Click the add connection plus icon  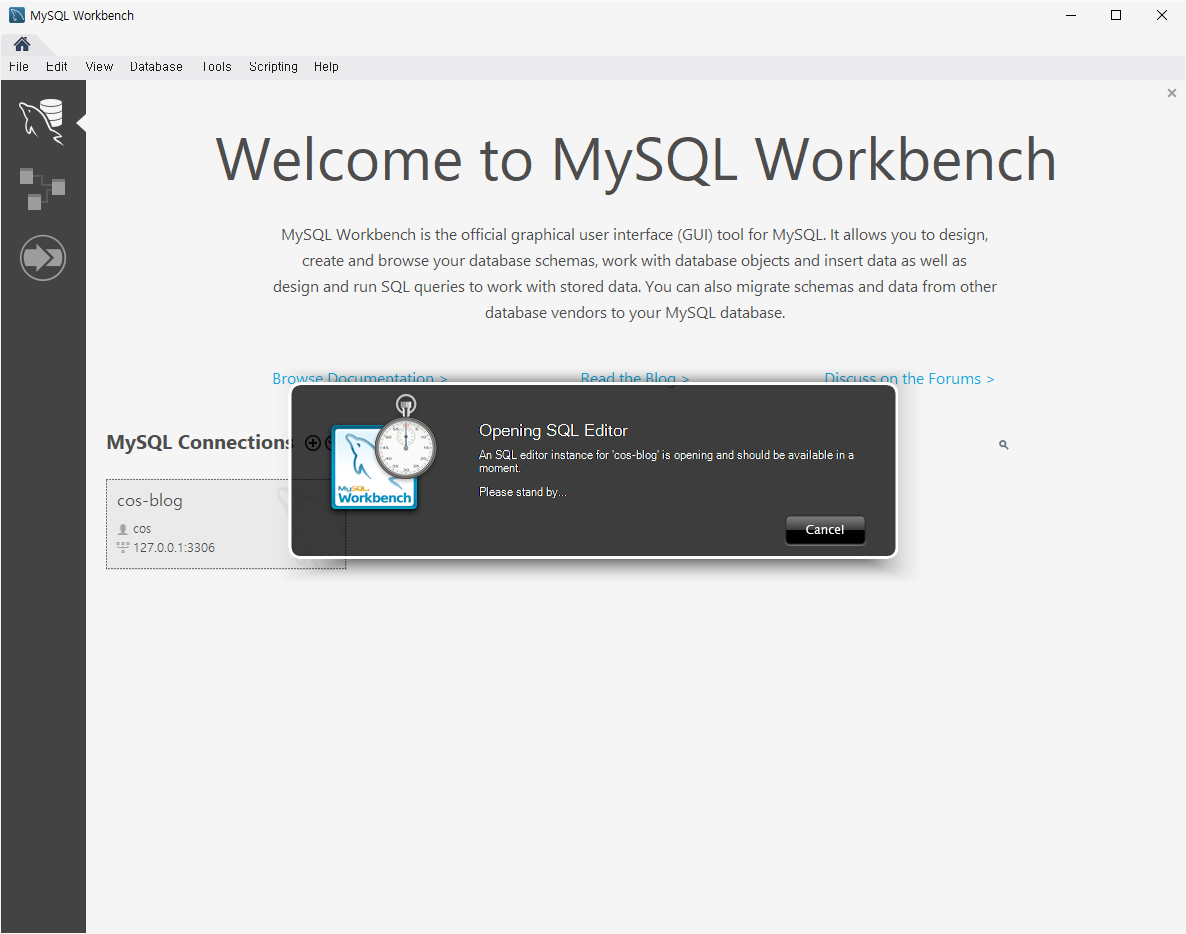click(312, 443)
